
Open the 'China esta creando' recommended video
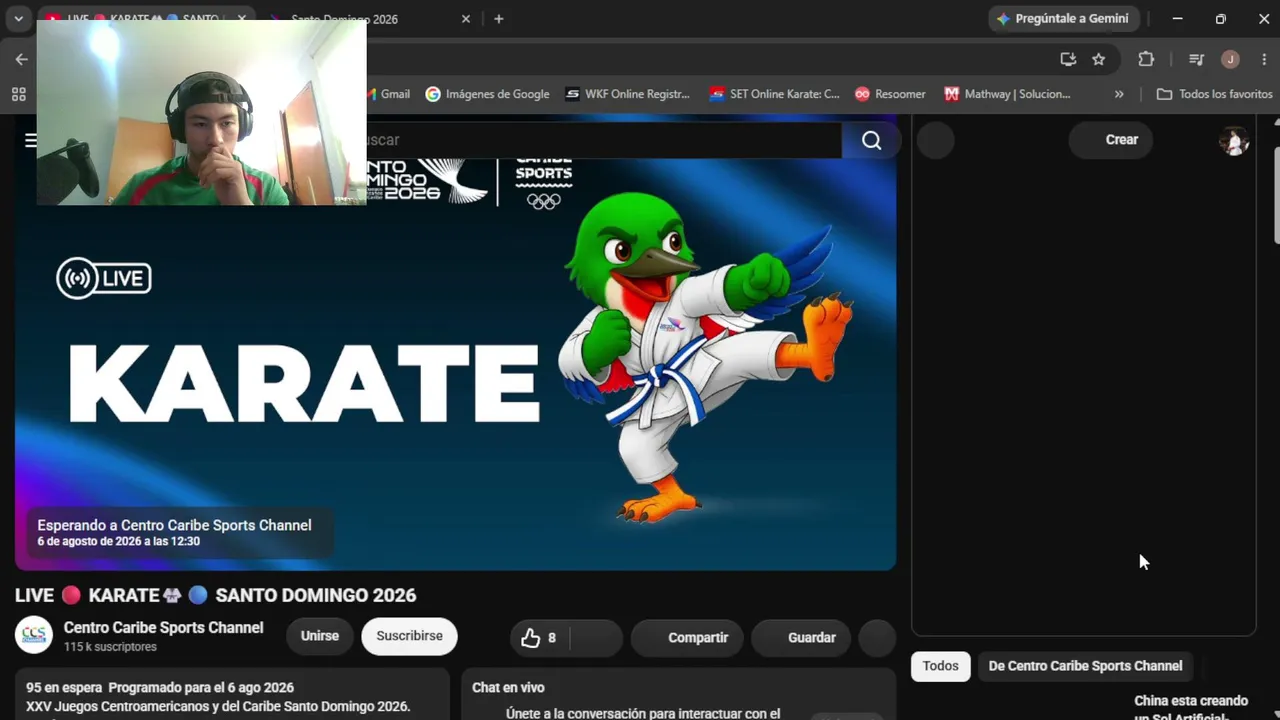[x=1191, y=707]
